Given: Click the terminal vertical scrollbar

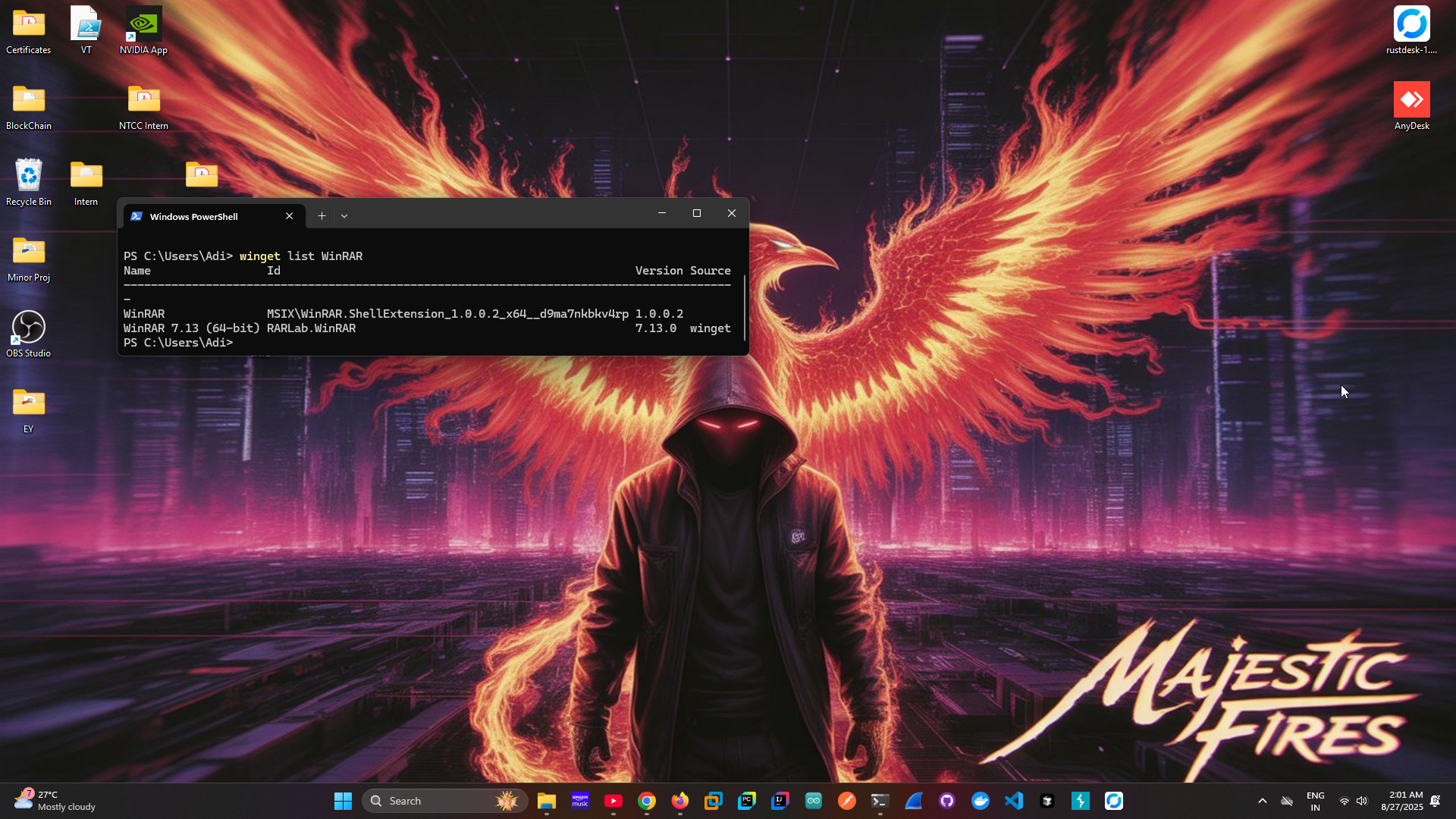Looking at the screenshot, I should 745,307.
